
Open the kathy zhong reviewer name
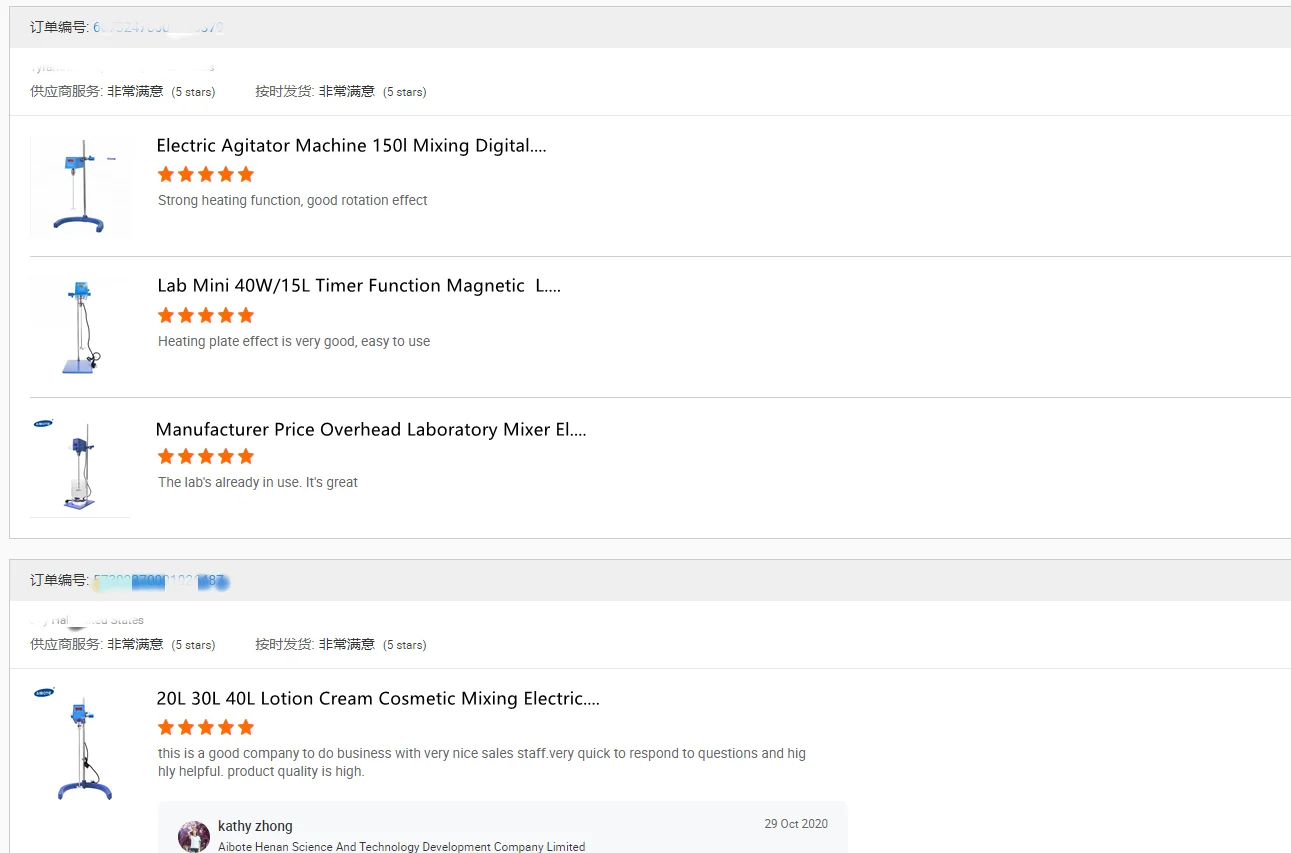pos(255,826)
